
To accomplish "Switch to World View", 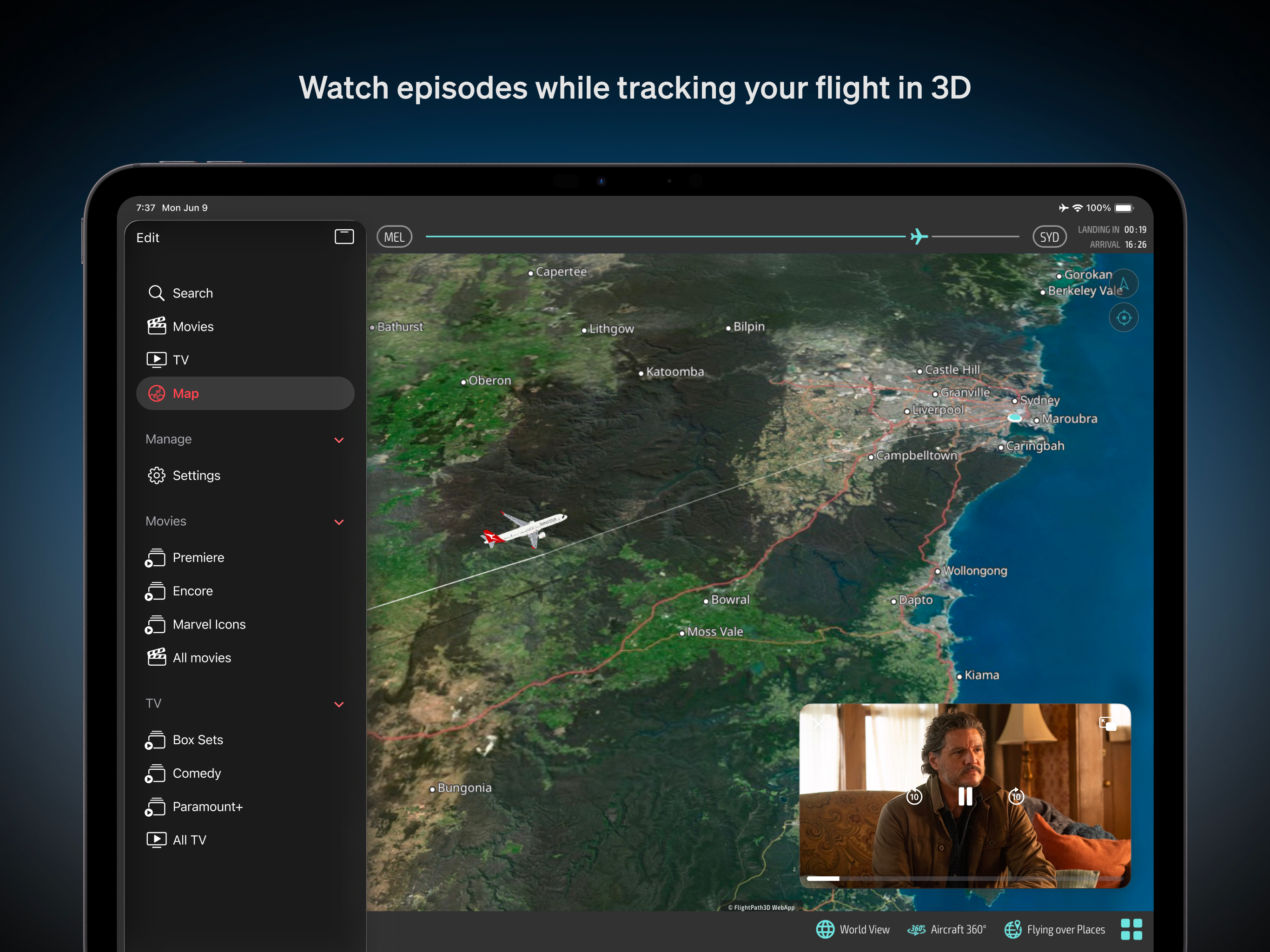I will click(x=853, y=929).
